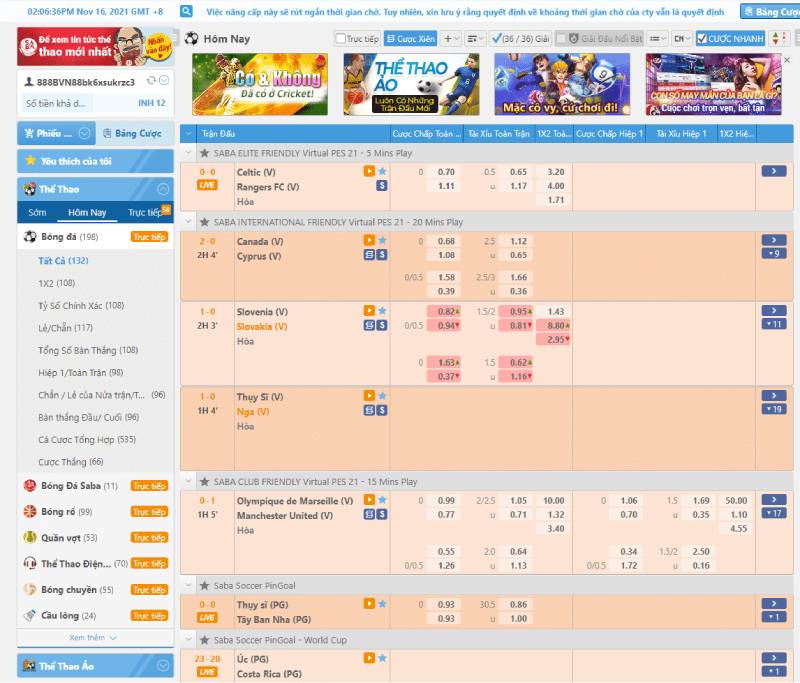Play live stream for Celtic match
Image resolution: width=800 pixels, height=683 pixels.
[369, 172]
